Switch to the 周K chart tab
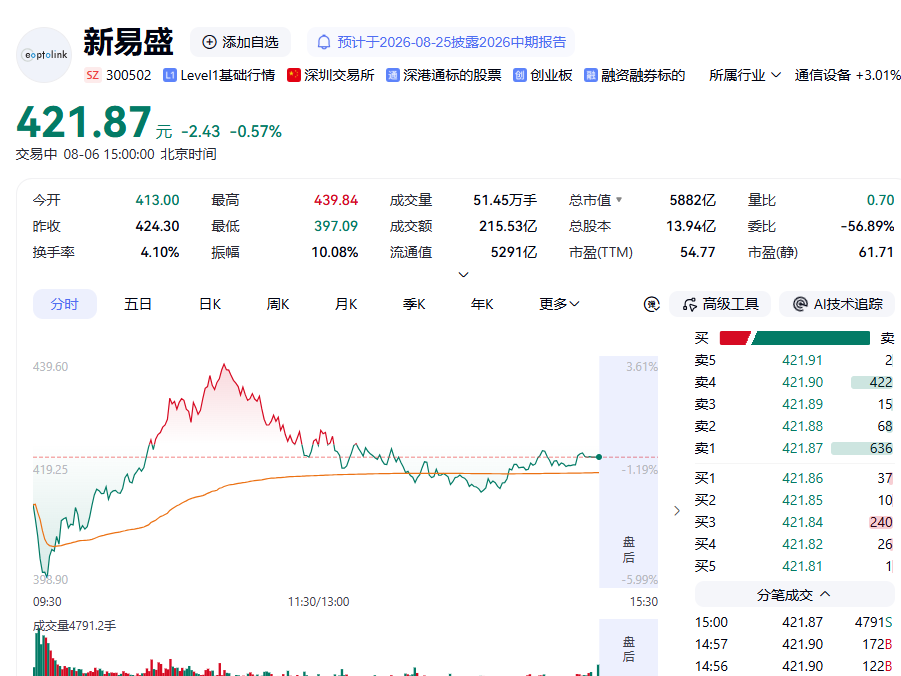Image resolution: width=901 pixels, height=676 pixels. [278, 304]
